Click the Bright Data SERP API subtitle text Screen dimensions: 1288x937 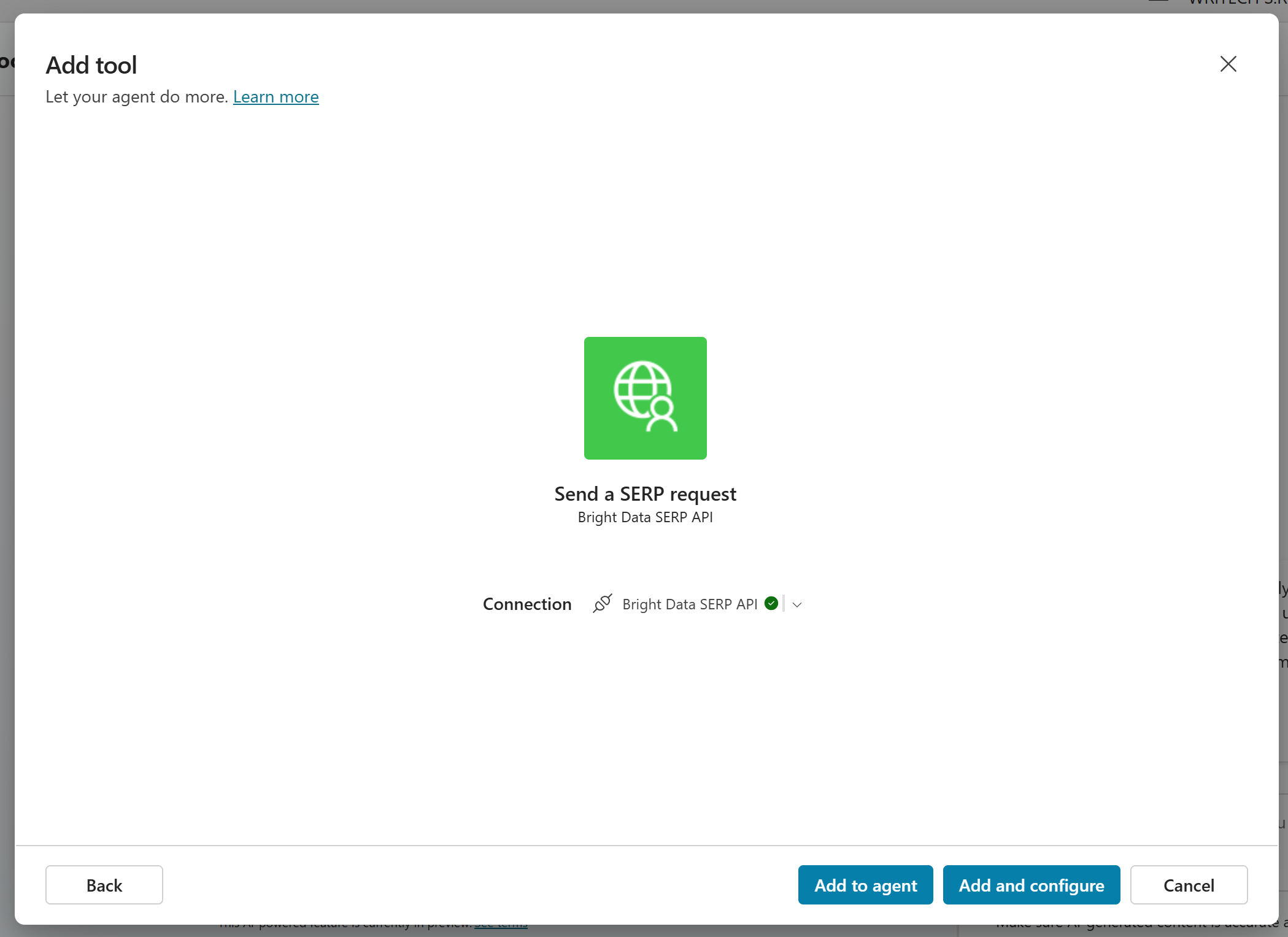[645, 517]
